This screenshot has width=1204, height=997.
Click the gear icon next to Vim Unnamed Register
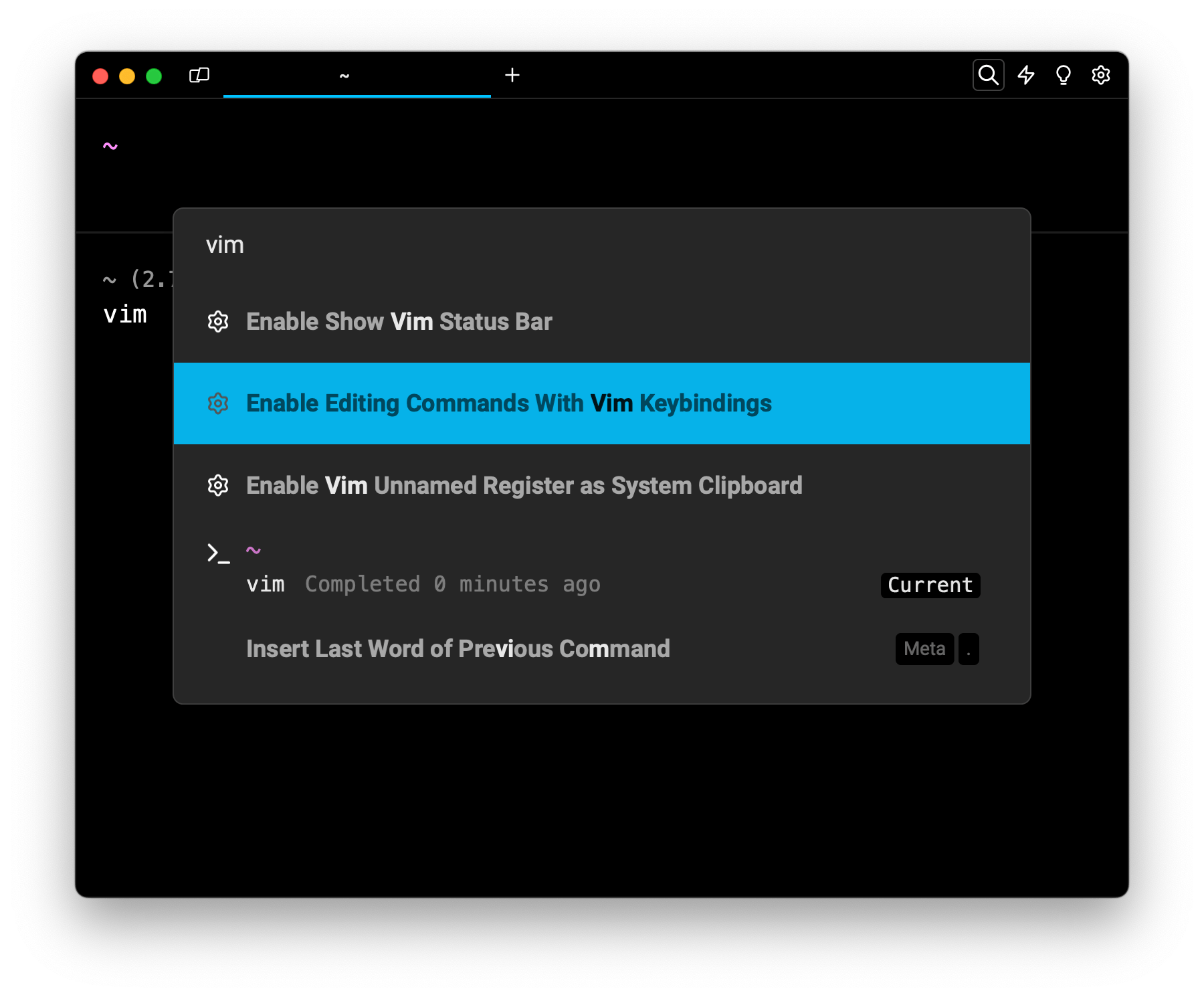tap(218, 486)
